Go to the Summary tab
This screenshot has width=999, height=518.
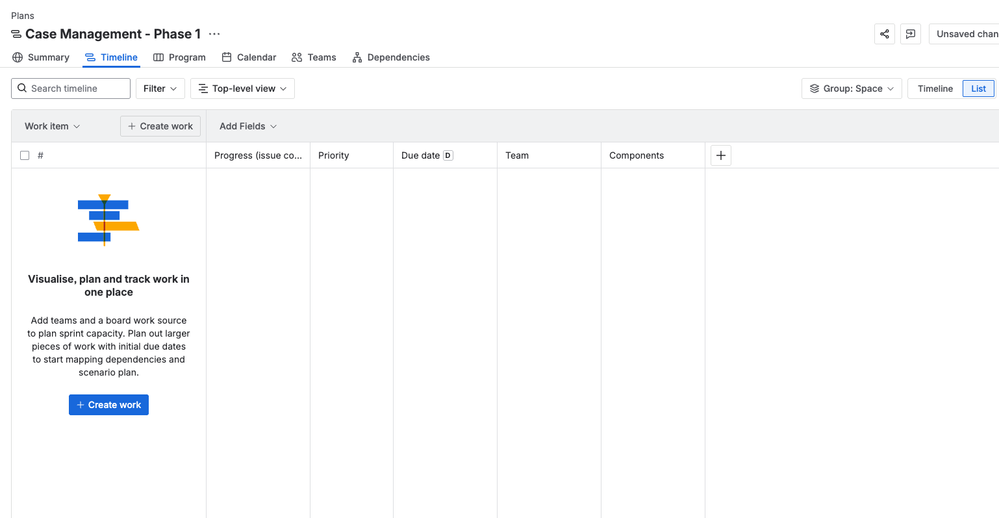41,57
